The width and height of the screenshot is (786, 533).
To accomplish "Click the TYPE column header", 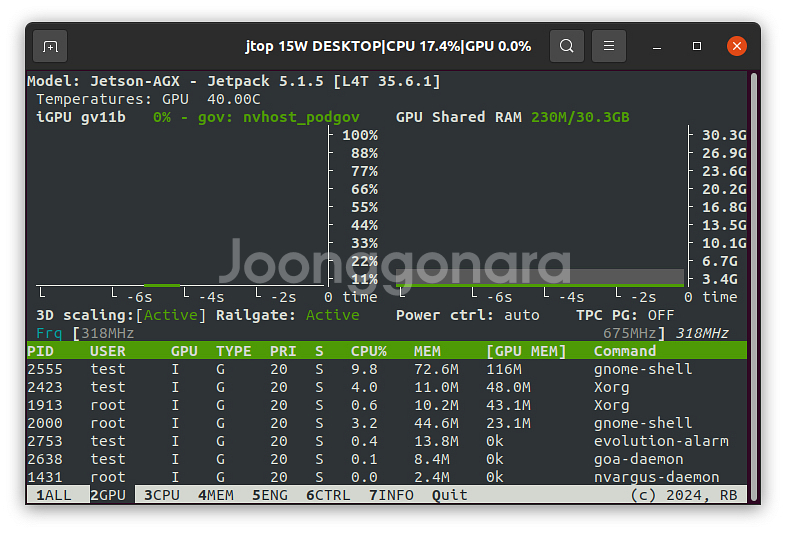I will pyautogui.click(x=234, y=351).
